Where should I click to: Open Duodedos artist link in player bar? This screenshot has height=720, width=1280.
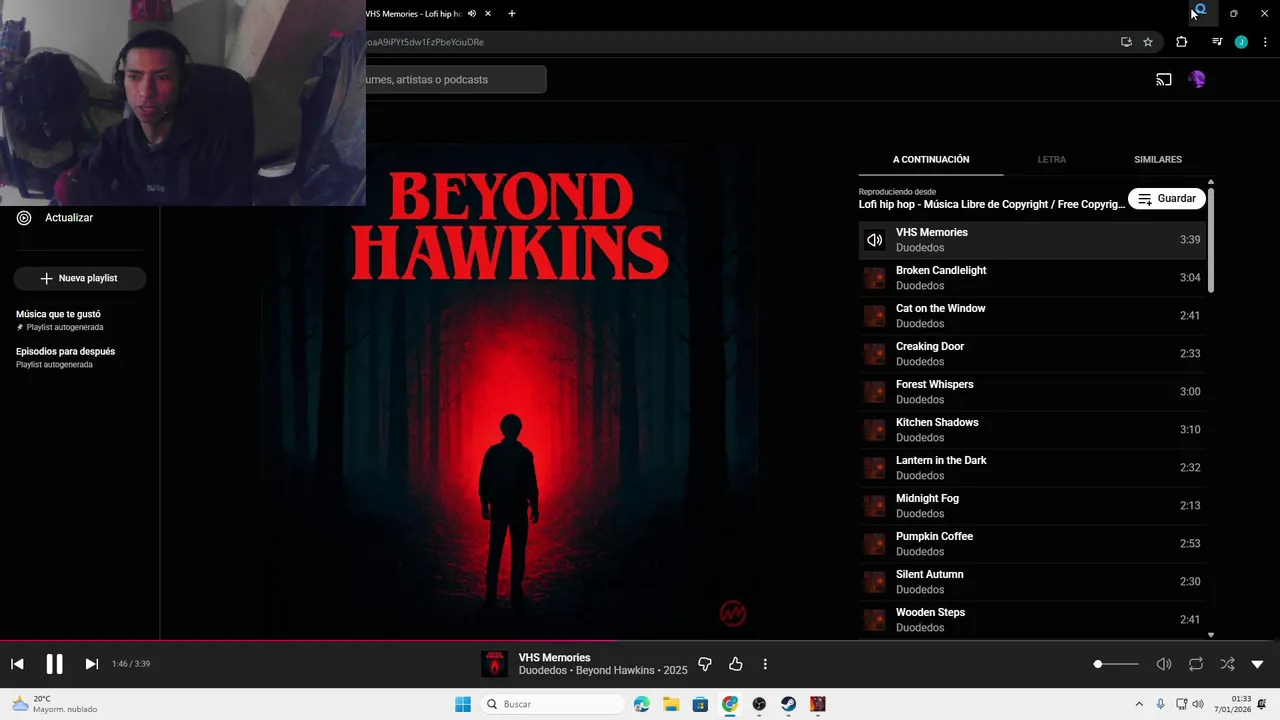pos(541,670)
